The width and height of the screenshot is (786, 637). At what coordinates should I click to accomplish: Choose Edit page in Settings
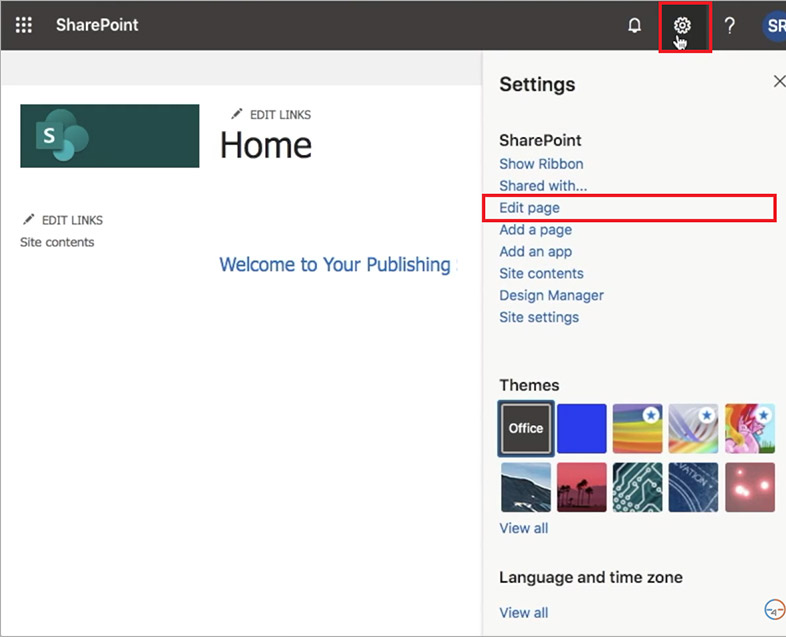click(529, 208)
